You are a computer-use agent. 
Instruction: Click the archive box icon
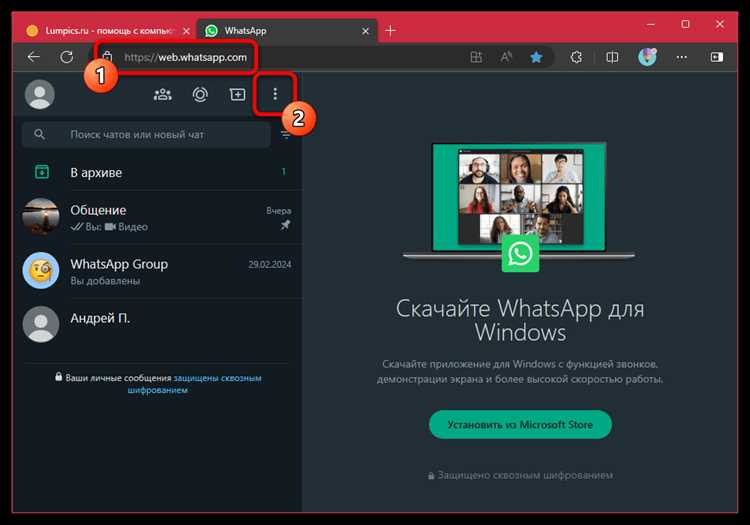point(42,171)
